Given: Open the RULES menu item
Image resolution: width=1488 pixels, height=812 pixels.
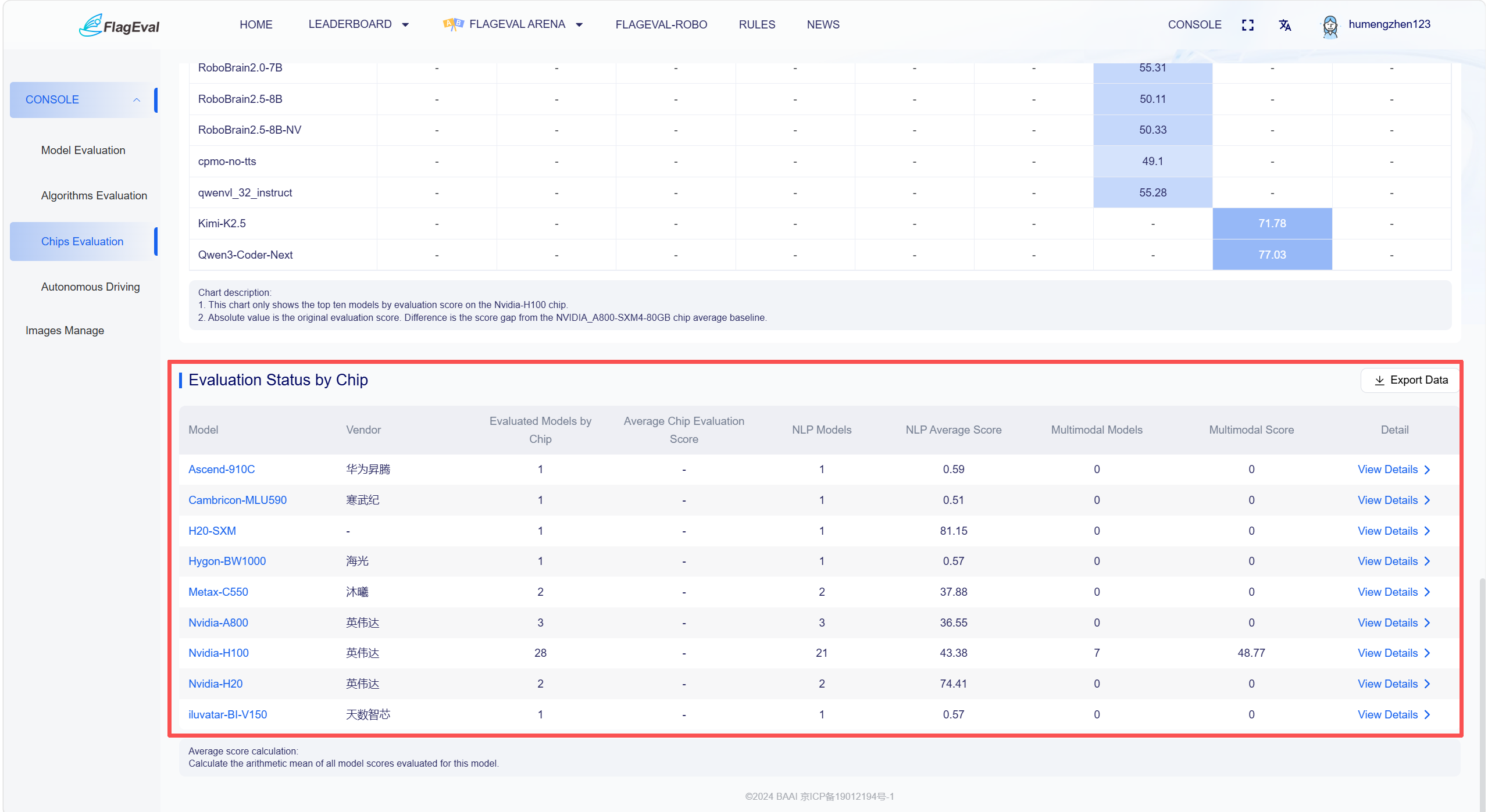Looking at the screenshot, I should click(757, 24).
